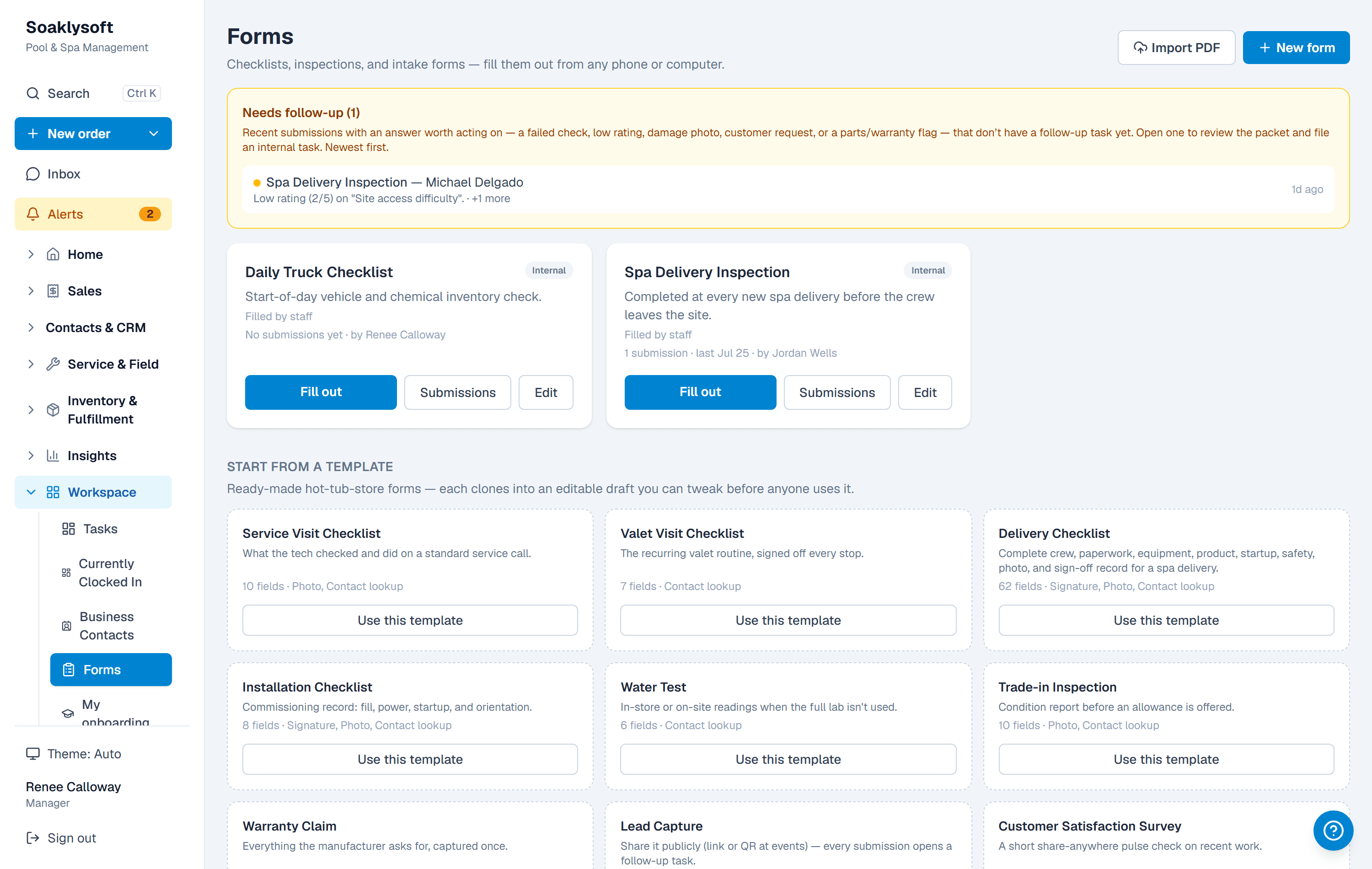Use the Water Test template
The height and width of the screenshot is (869, 1372).
[788, 759]
